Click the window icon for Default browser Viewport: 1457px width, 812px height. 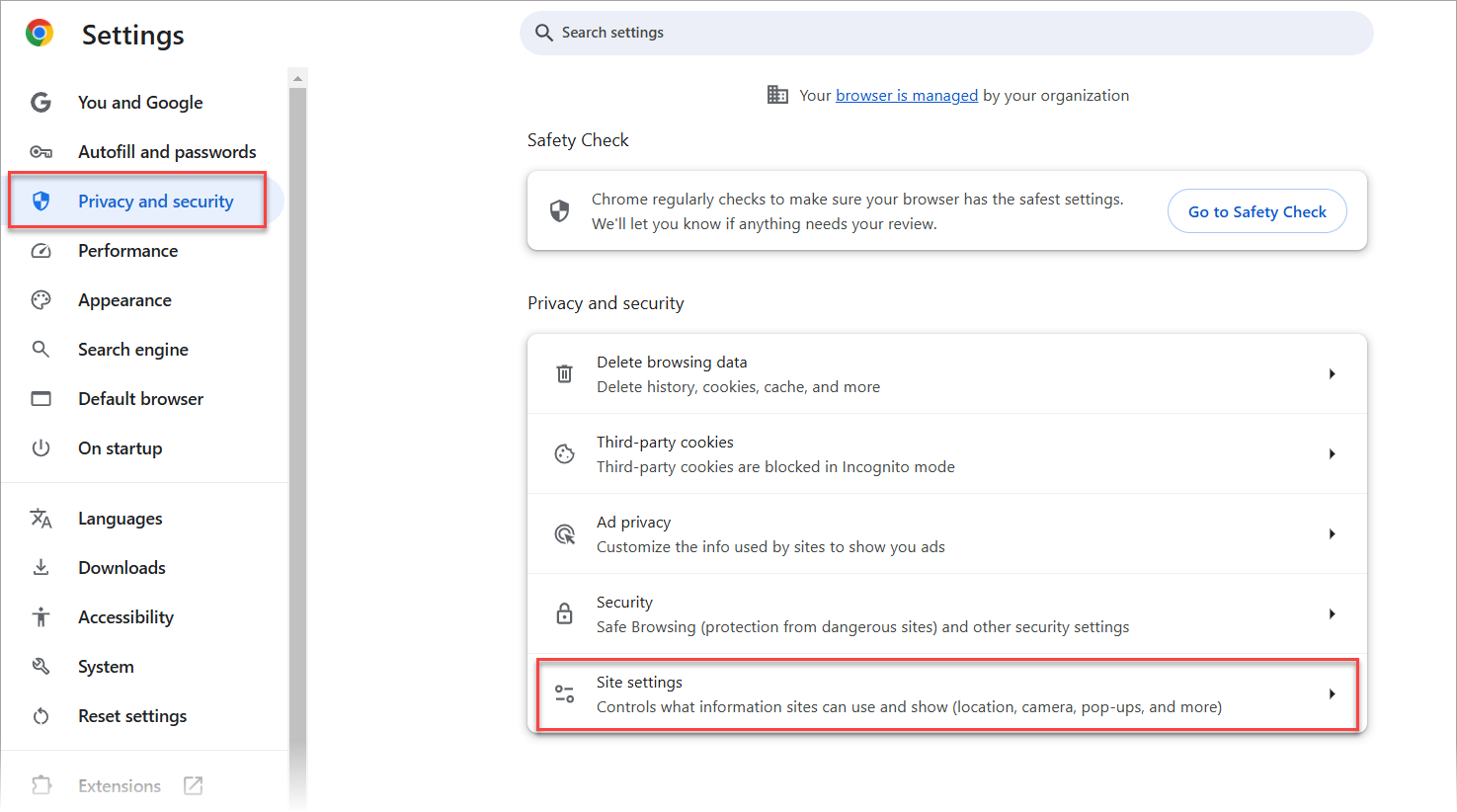point(40,399)
